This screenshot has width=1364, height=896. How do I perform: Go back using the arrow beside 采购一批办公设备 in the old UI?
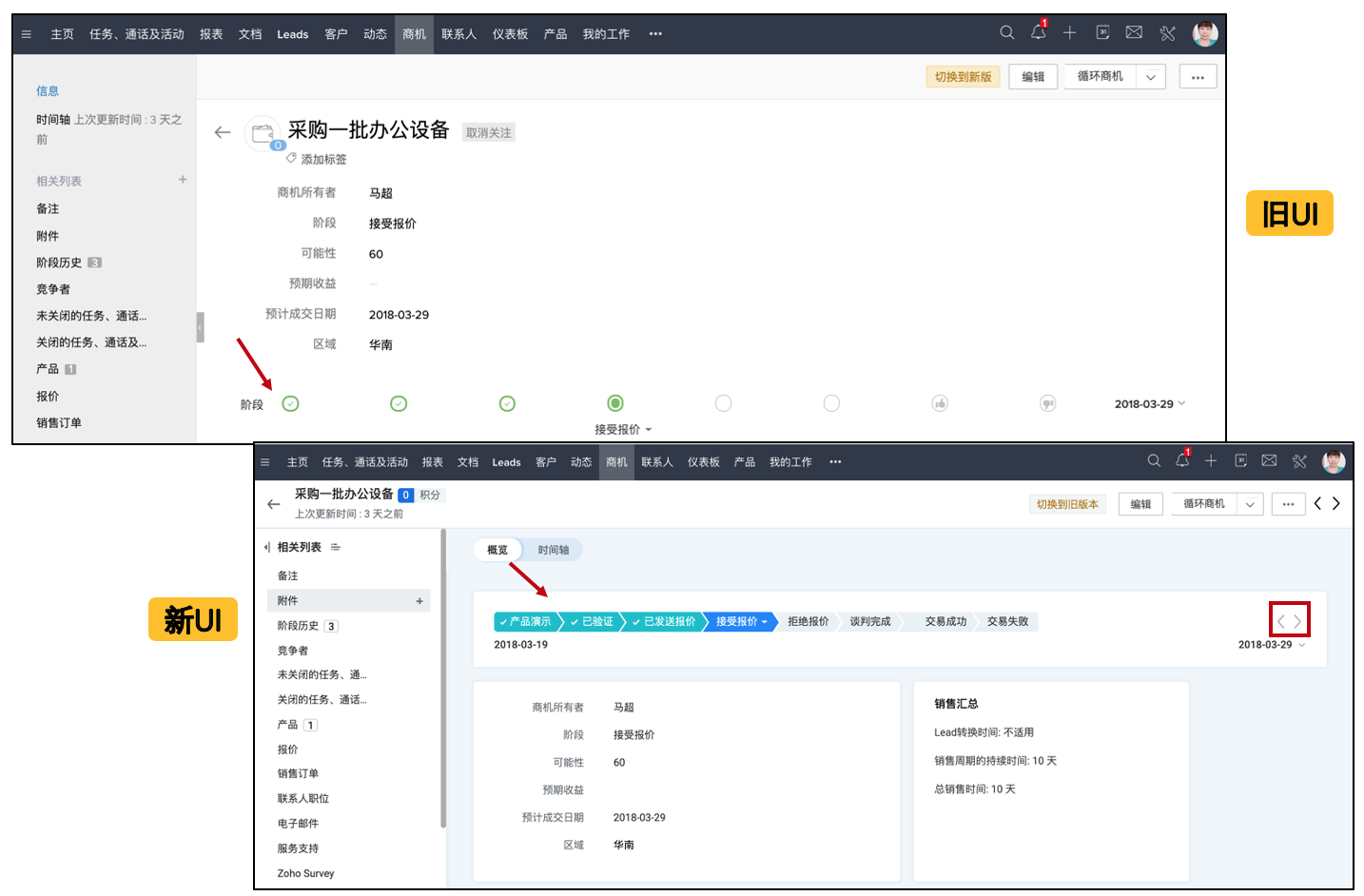click(x=223, y=132)
